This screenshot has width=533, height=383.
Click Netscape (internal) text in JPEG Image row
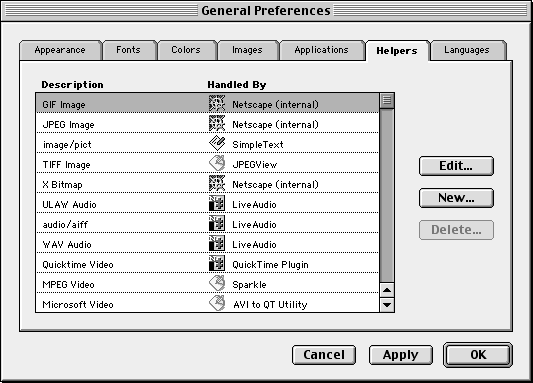[x=275, y=125]
